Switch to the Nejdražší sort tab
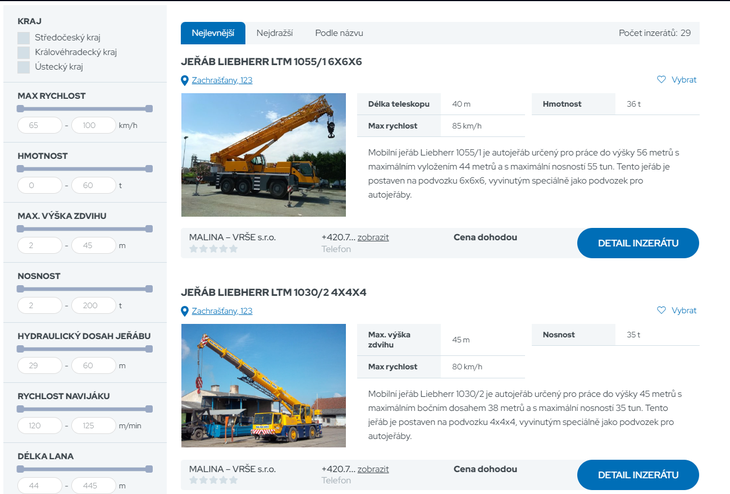 click(274, 33)
